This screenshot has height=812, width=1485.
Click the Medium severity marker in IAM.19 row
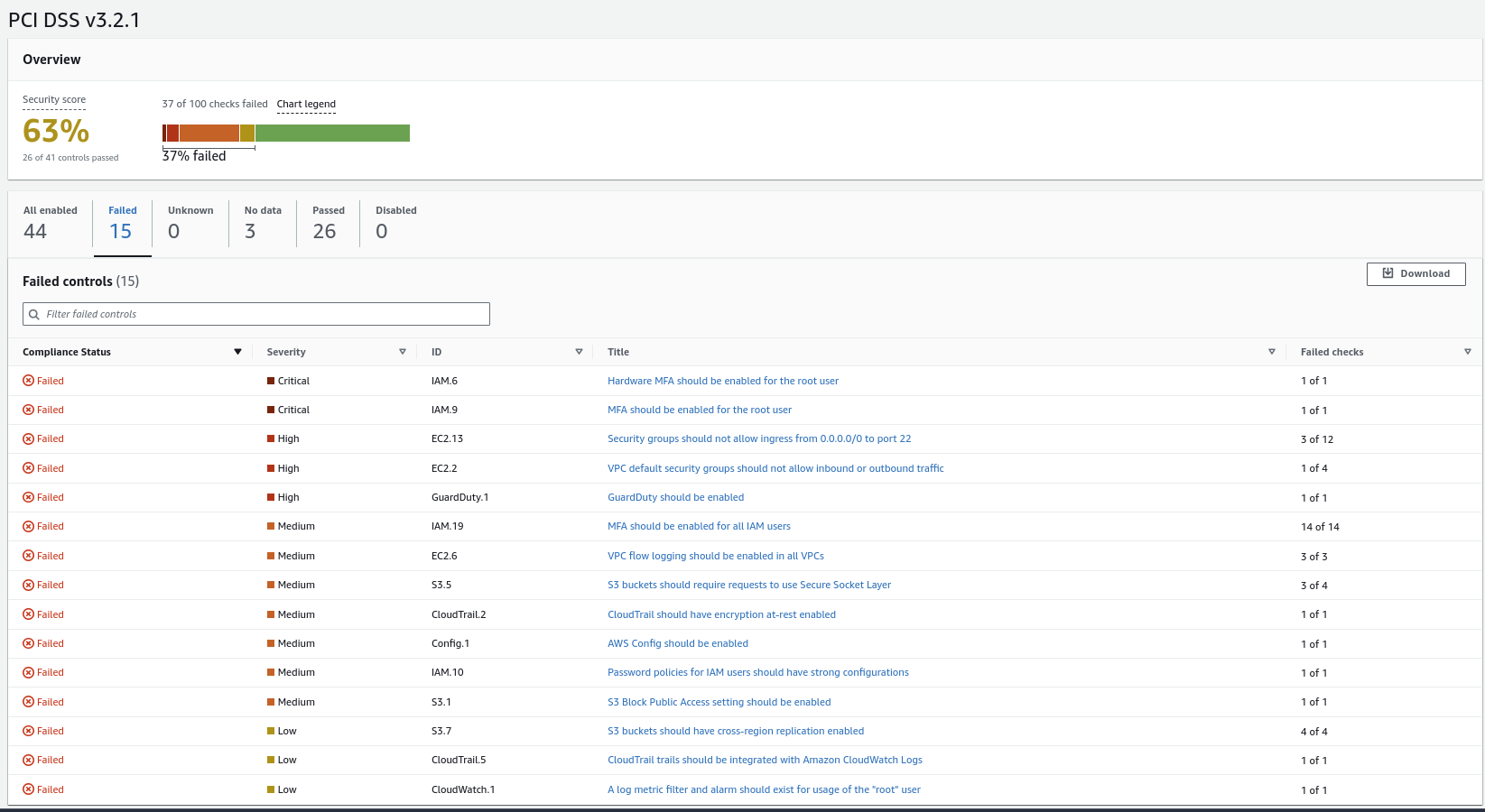271,526
